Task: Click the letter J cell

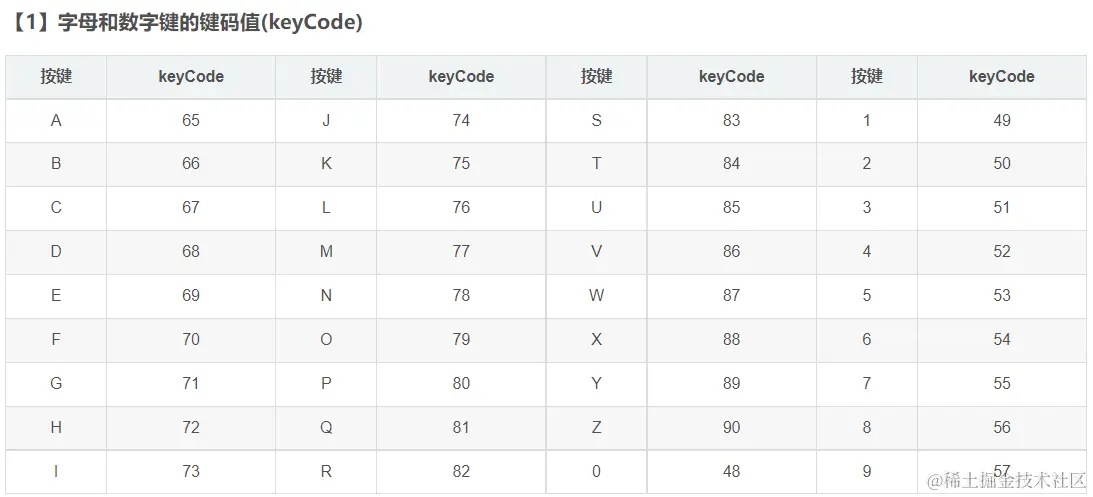Action: (x=326, y=120)
